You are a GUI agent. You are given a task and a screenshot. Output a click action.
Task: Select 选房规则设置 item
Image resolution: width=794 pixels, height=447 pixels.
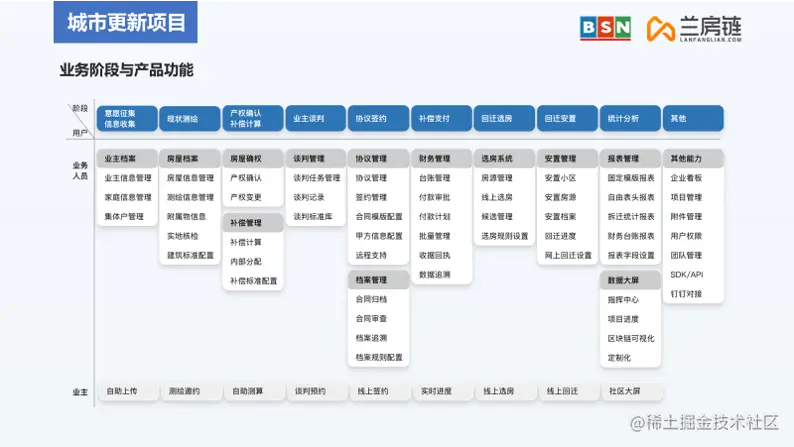coord(505,236)
